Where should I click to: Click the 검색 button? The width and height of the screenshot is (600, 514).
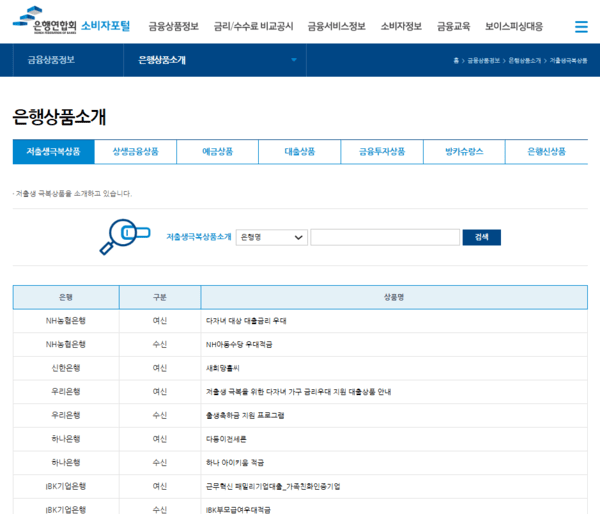point(481,237)
